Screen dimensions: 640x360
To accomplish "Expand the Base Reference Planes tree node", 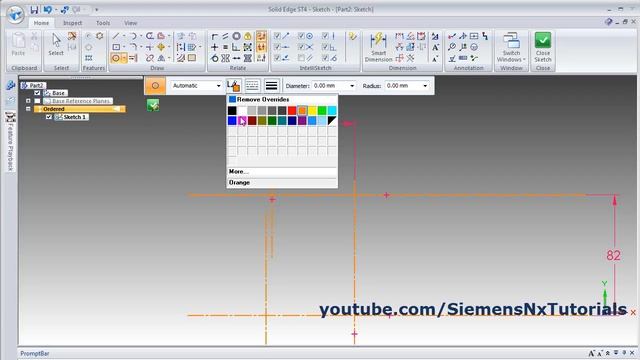I will coord(28,101).
